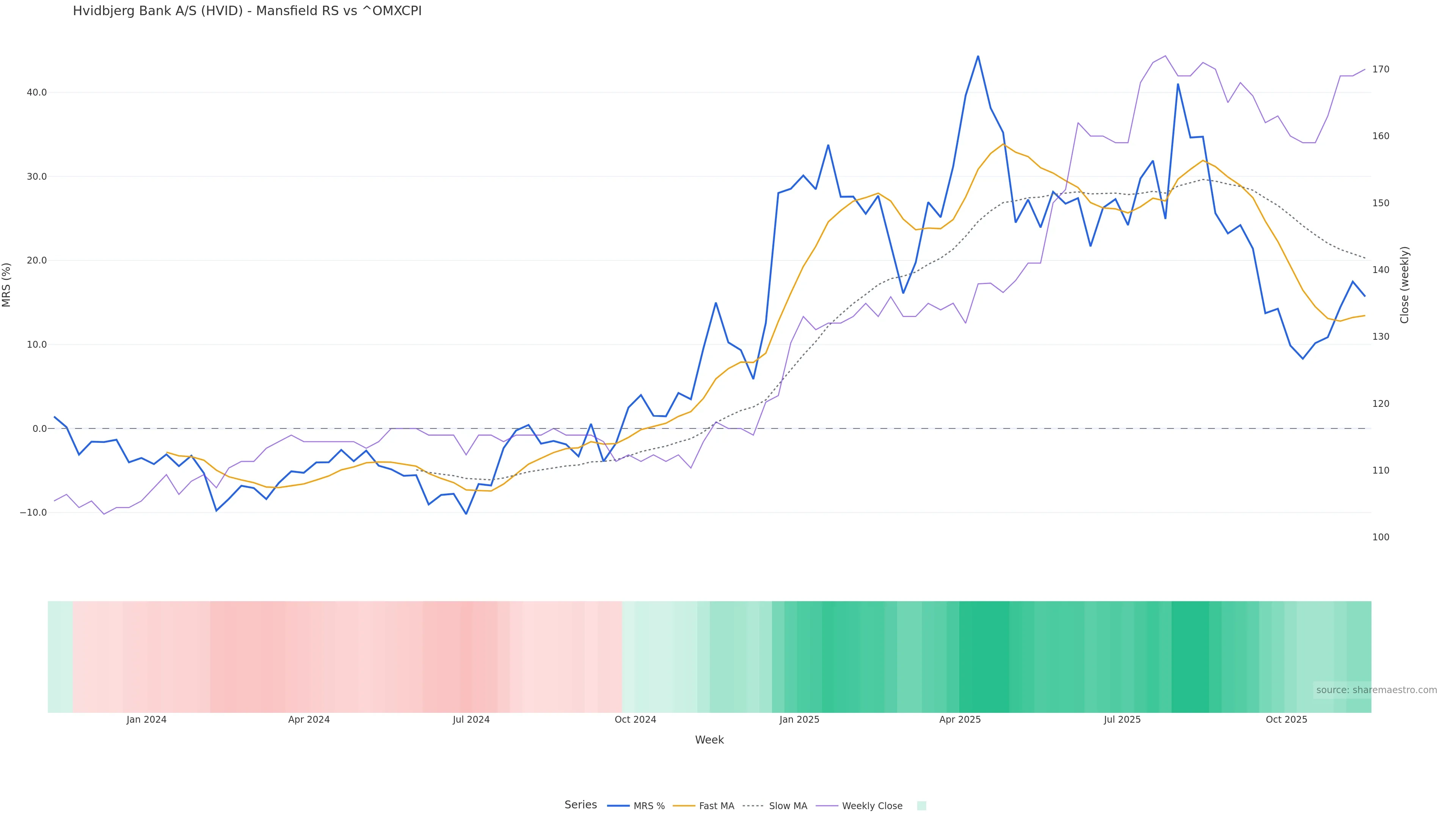
Task: Select the Close (weekly) axis title
Action: (1404, 285)
